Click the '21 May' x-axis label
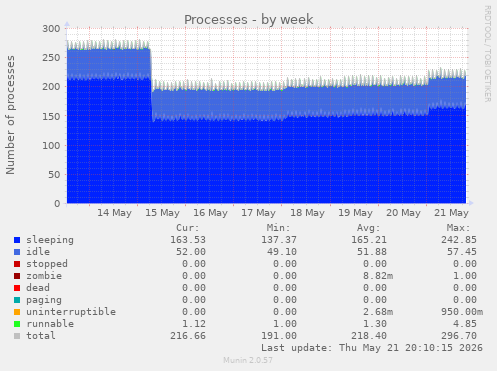The height and width of the screenshot is (371, 497). tap(451, 213)
